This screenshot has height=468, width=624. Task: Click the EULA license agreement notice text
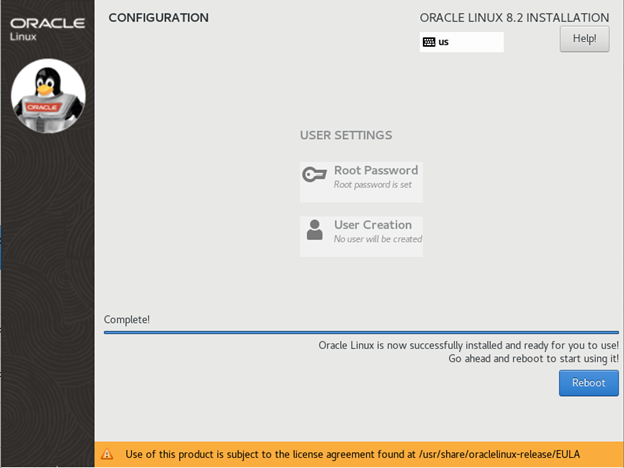[352, 454]
